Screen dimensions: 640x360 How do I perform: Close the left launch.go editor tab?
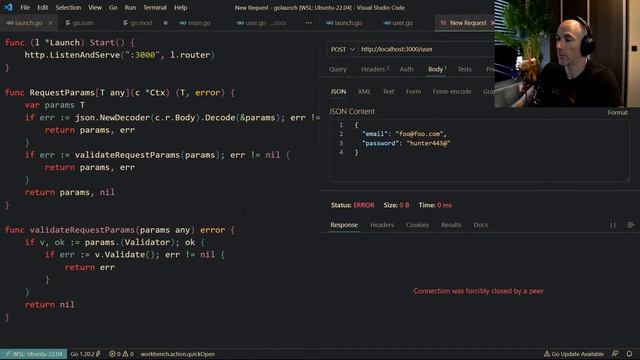[50, 23]
